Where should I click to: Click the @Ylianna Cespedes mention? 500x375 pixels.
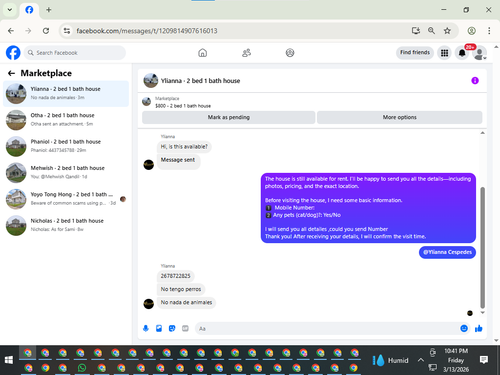(447, 252)
